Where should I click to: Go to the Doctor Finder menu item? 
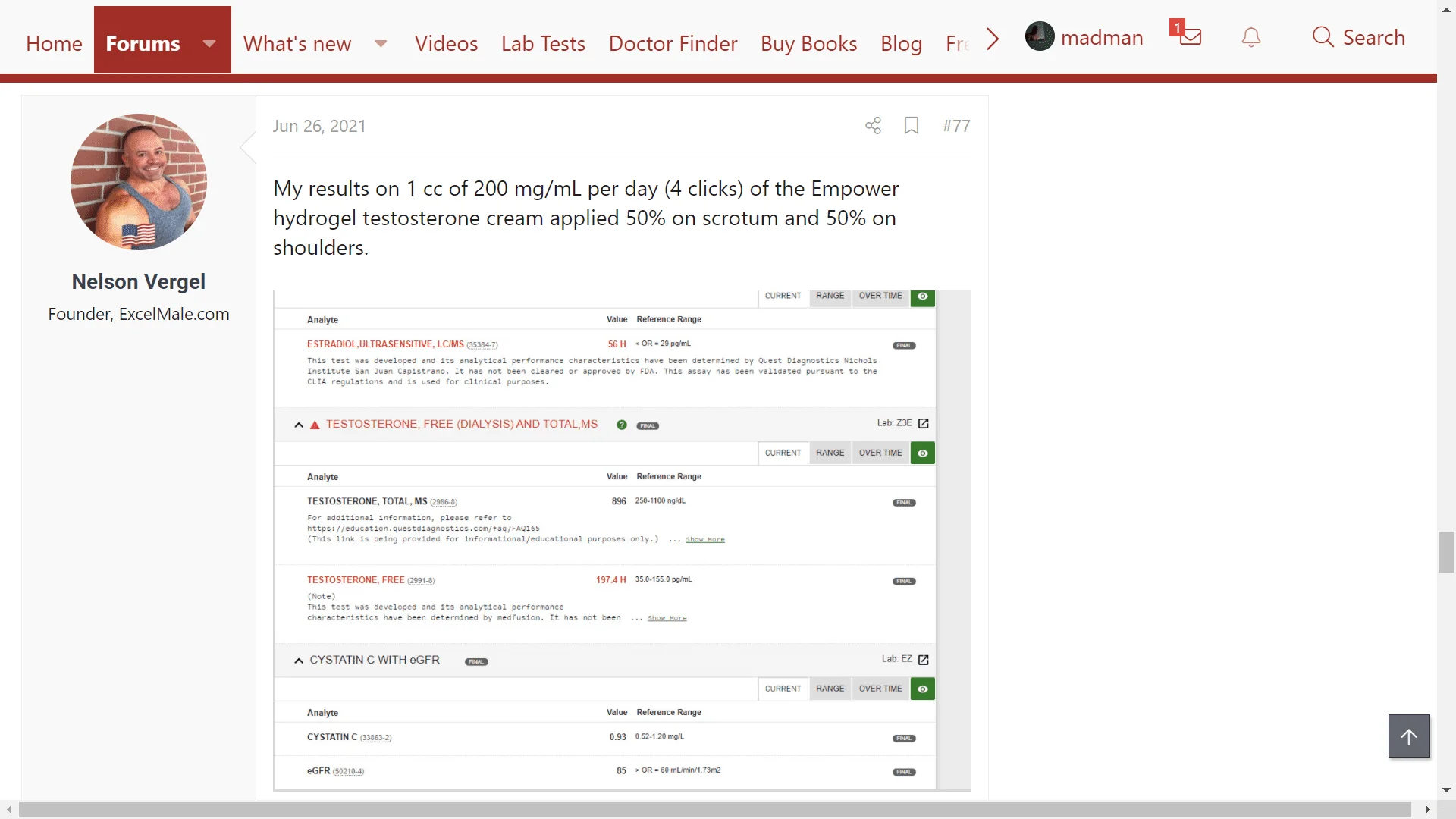(x=673, y=44)
